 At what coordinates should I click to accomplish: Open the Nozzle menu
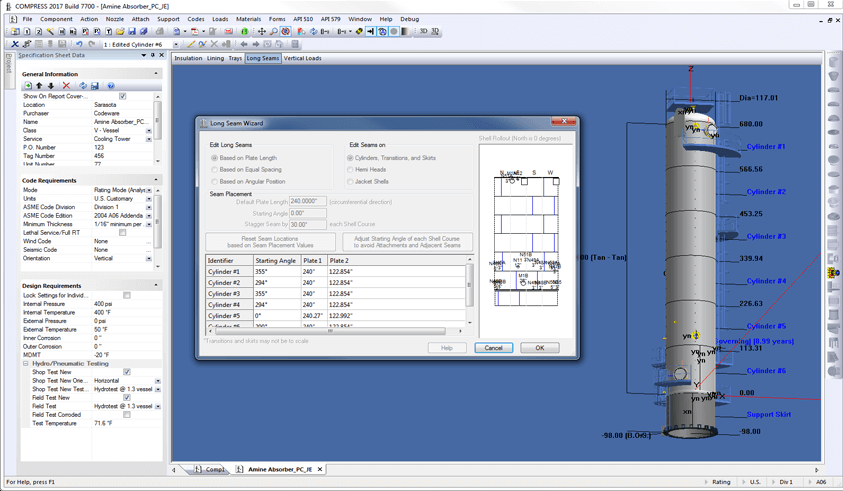[115, 19]
